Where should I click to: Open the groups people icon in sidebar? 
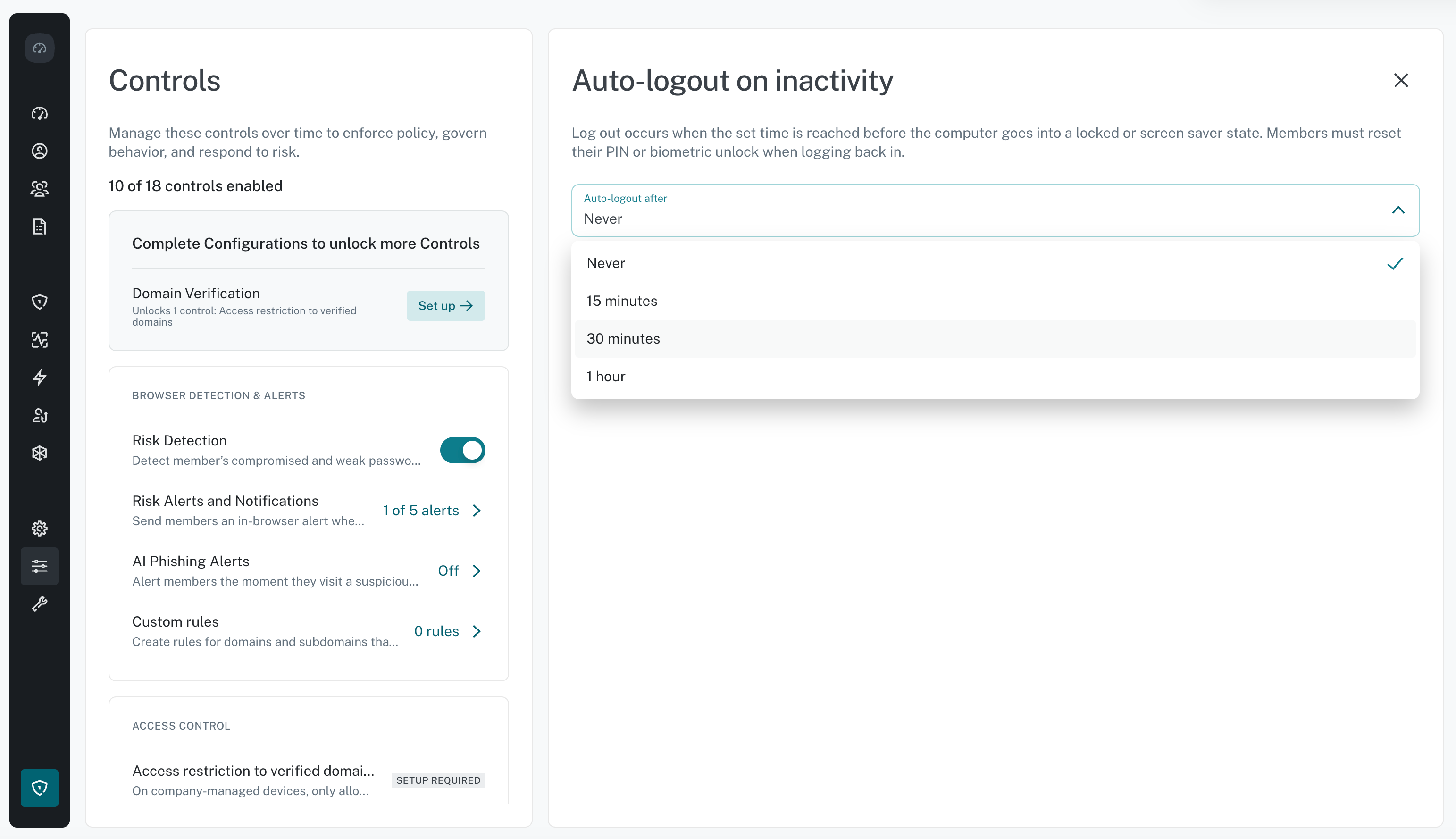(39, 189)
